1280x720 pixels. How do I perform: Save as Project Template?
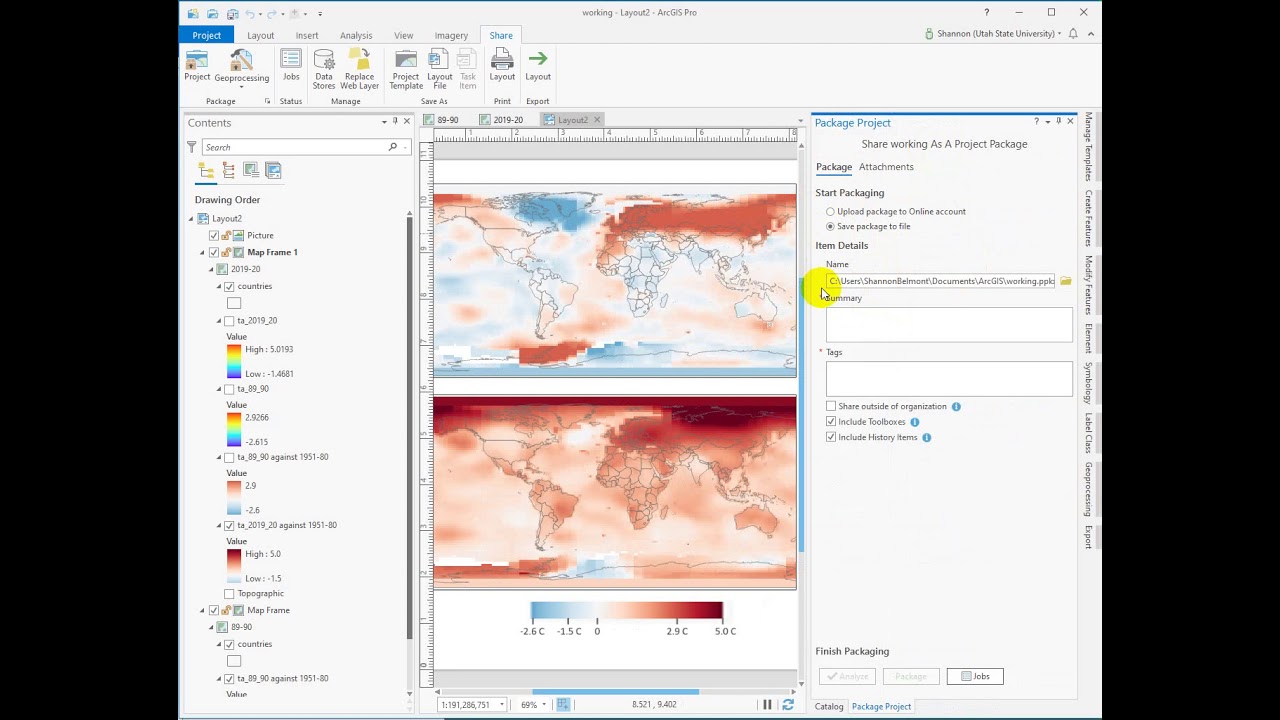[406, 70]
